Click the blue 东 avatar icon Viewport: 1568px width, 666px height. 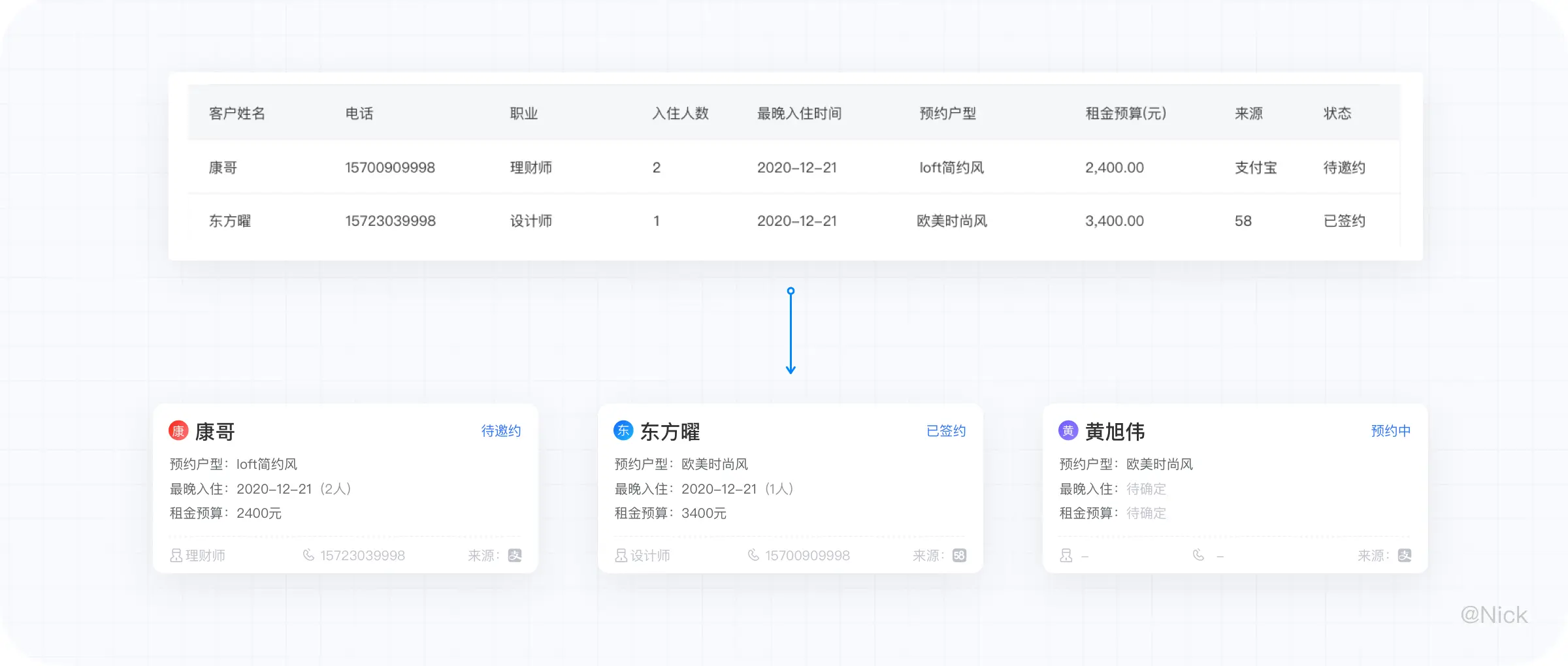pyautogui.click(x=623, y=430)
